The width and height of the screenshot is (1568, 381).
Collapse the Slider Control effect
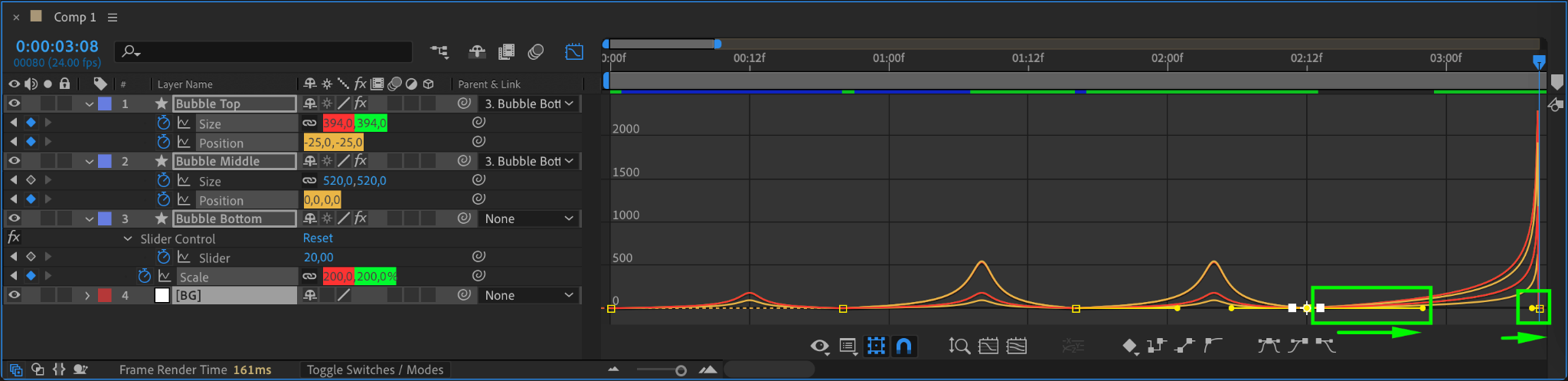[x=128, y=238]
